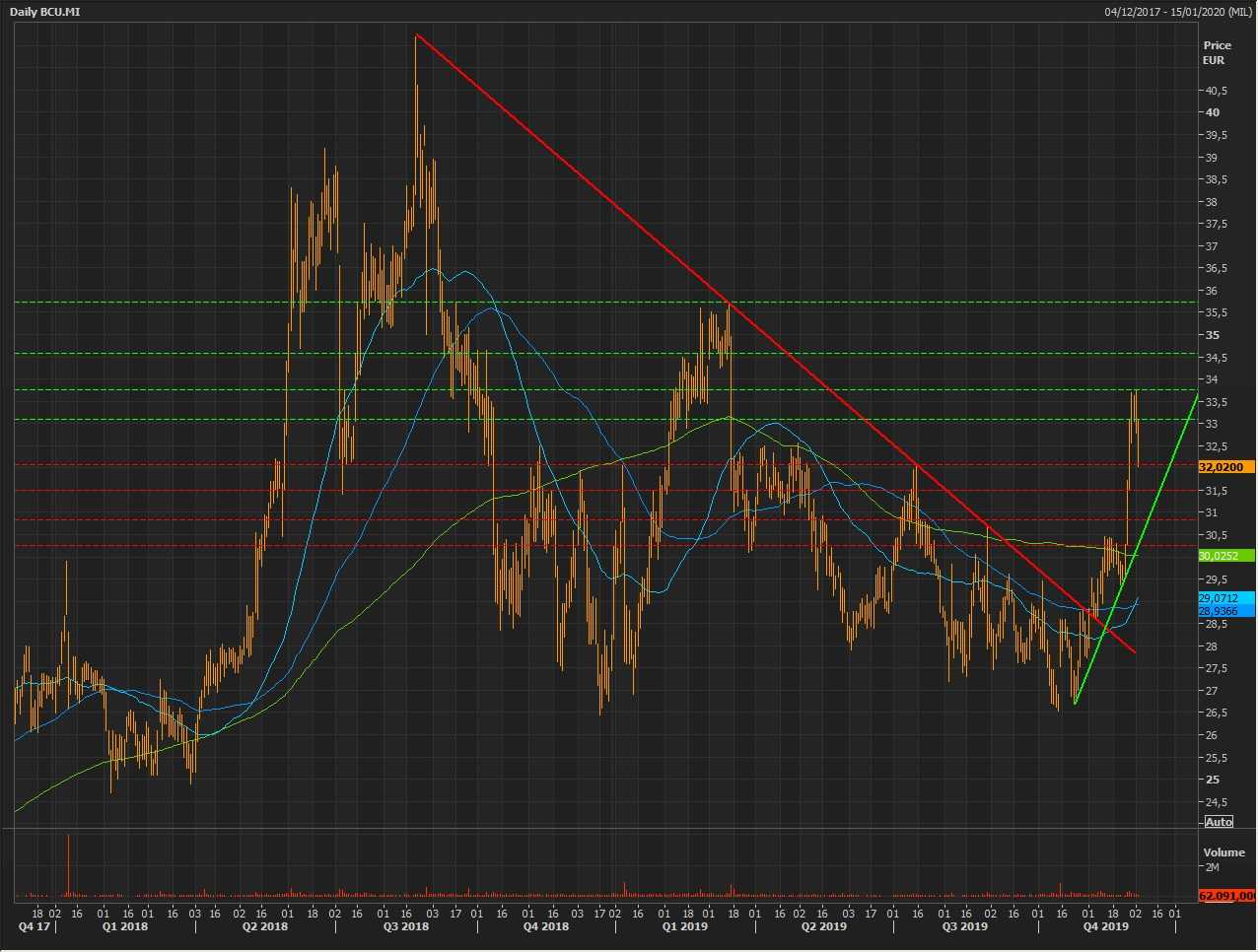
Task: Click Q2 2018 on the time axis
Action: tap(265, 926)
